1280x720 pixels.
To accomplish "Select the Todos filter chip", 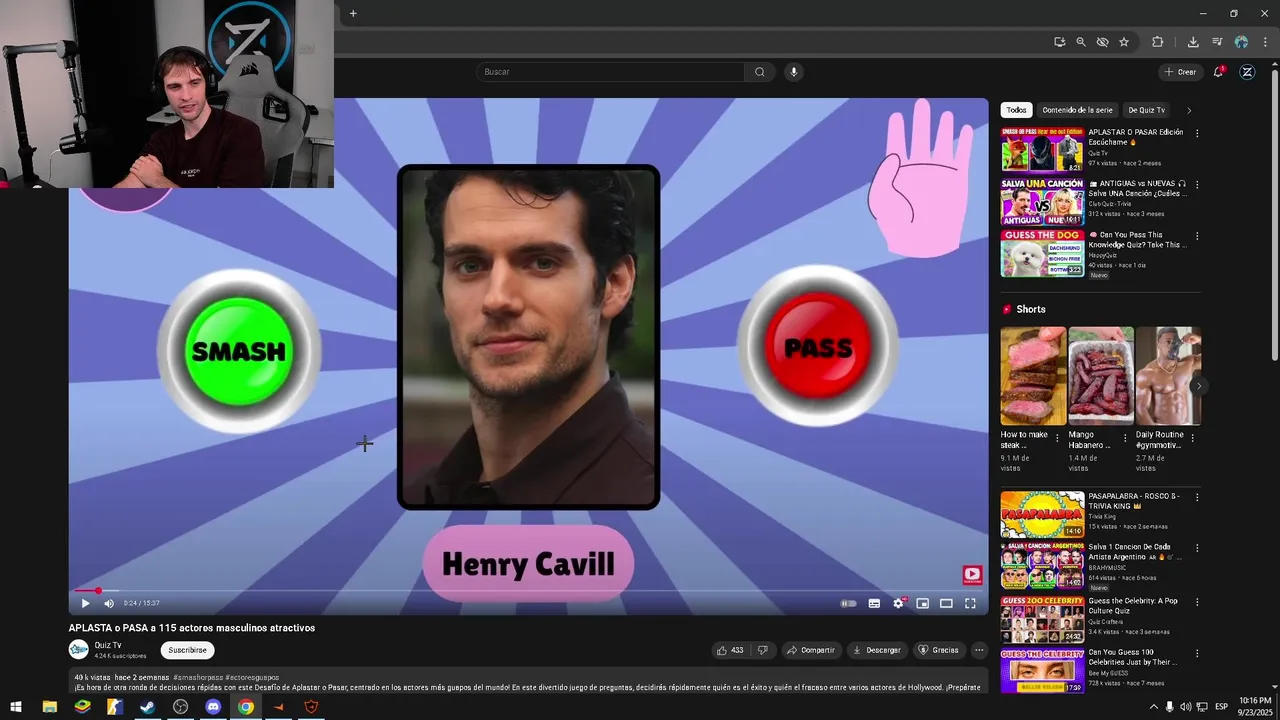I will 1016,110.
